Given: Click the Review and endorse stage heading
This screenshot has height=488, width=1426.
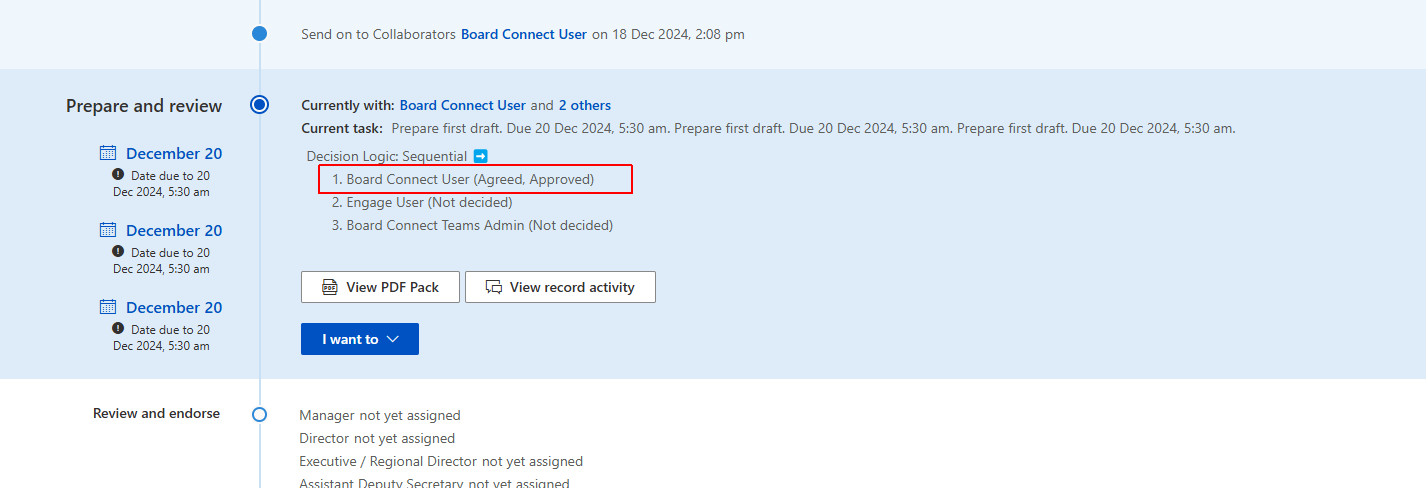Looking at the screenshot, I should coord(156,413).
